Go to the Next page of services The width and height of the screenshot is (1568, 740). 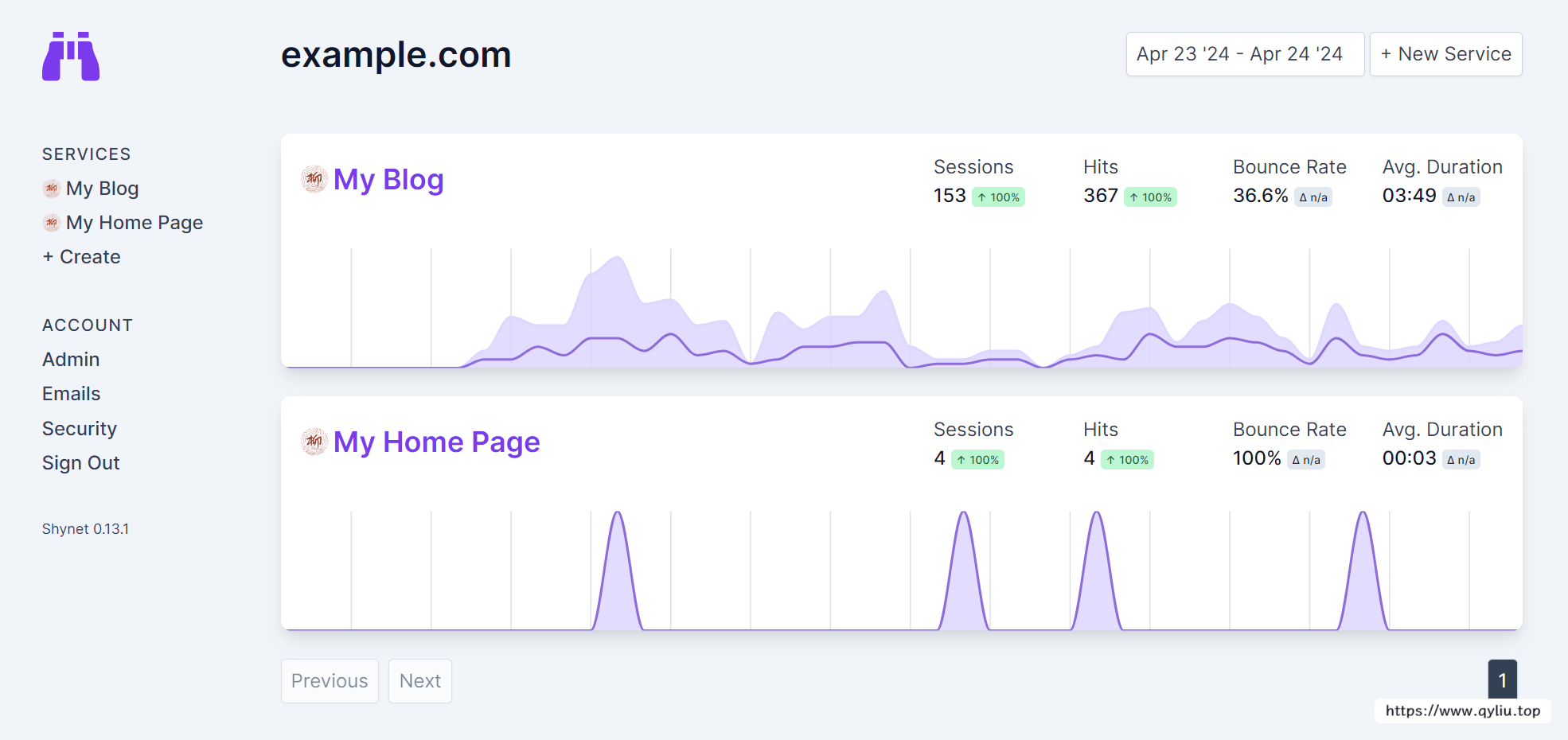[x=420, y=681]
